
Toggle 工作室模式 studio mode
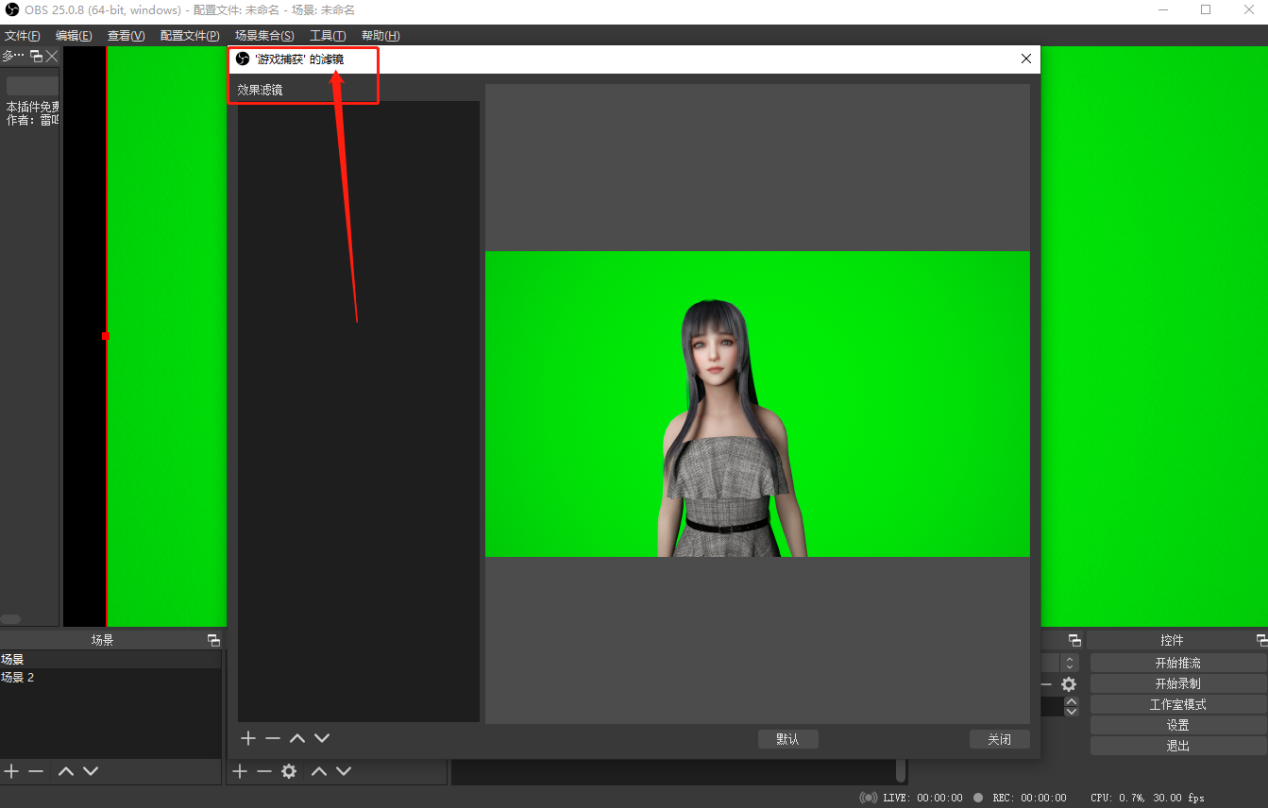point(1177,705)
